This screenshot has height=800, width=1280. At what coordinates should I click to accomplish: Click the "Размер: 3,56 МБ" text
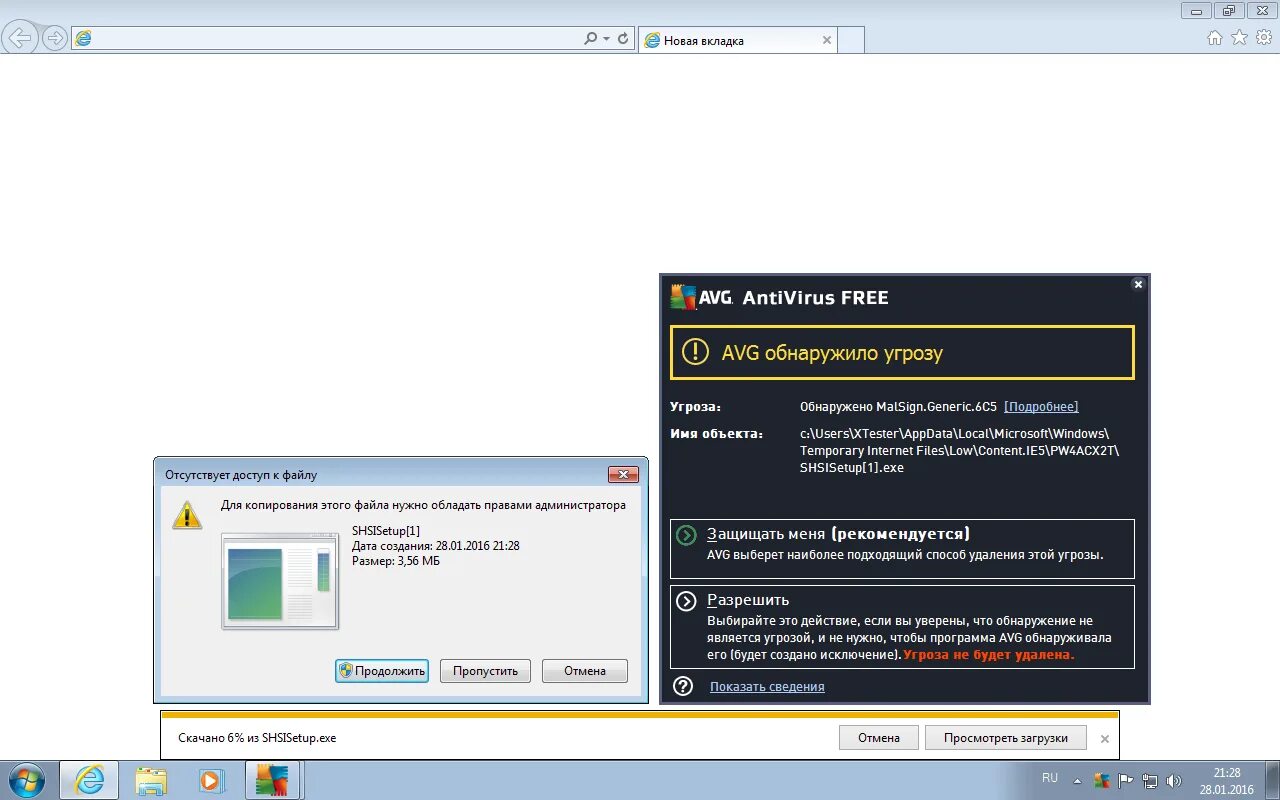point(396,561)
